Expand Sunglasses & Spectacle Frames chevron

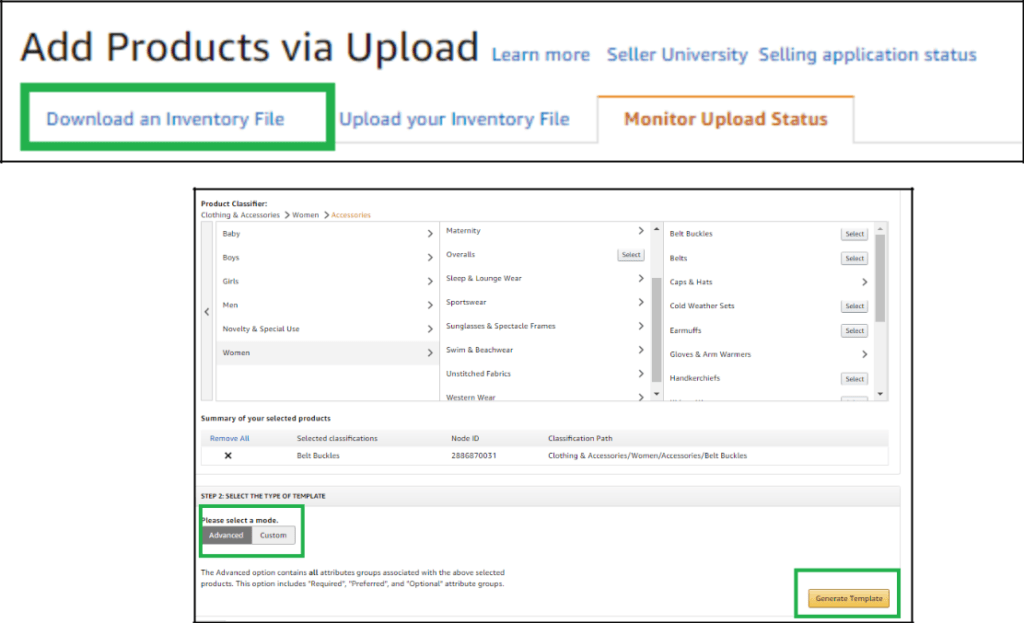coord(641,326)
